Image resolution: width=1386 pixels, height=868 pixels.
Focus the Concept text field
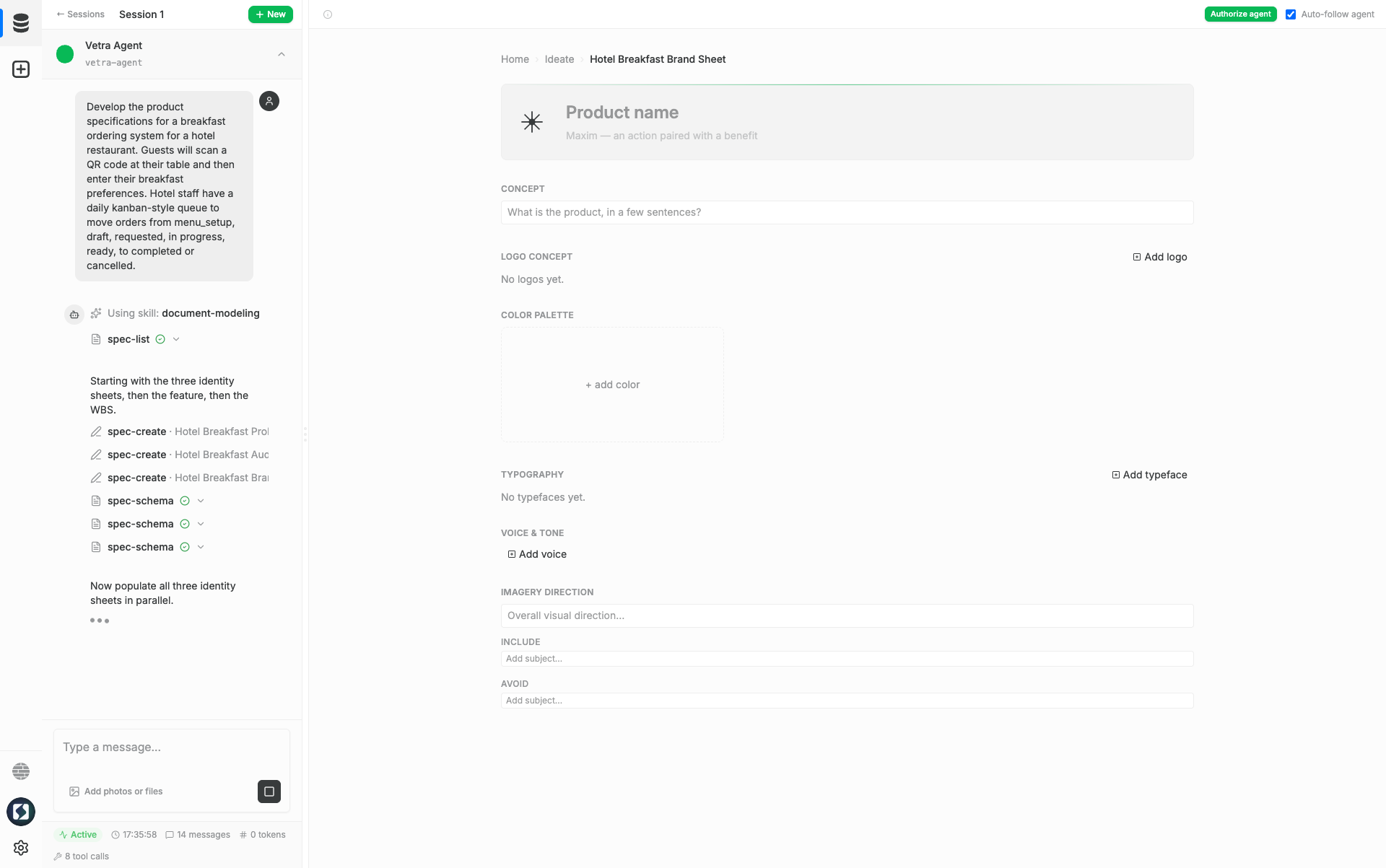click(x=847, y=212)
